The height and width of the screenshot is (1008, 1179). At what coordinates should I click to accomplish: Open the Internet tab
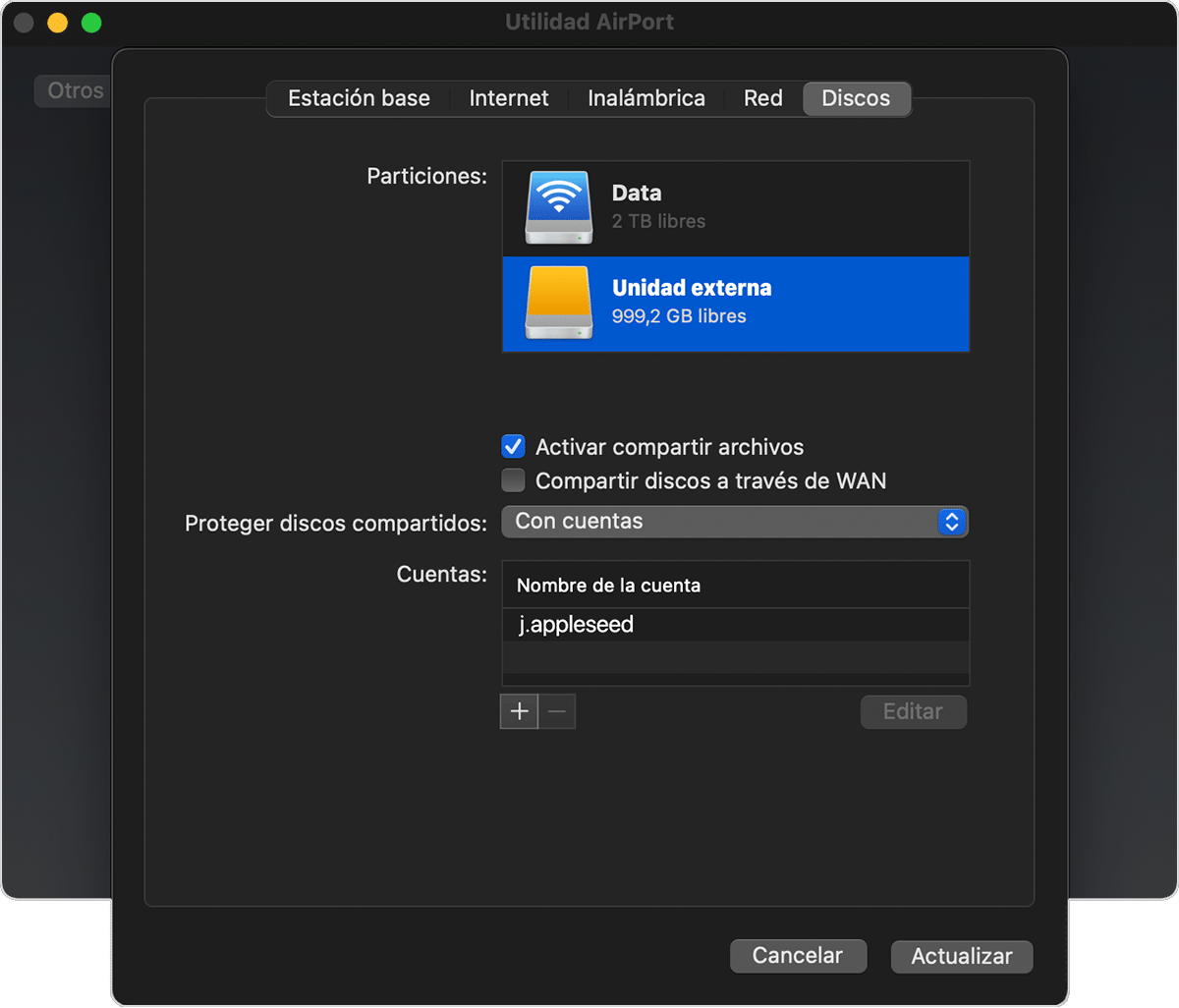(509, 98)
